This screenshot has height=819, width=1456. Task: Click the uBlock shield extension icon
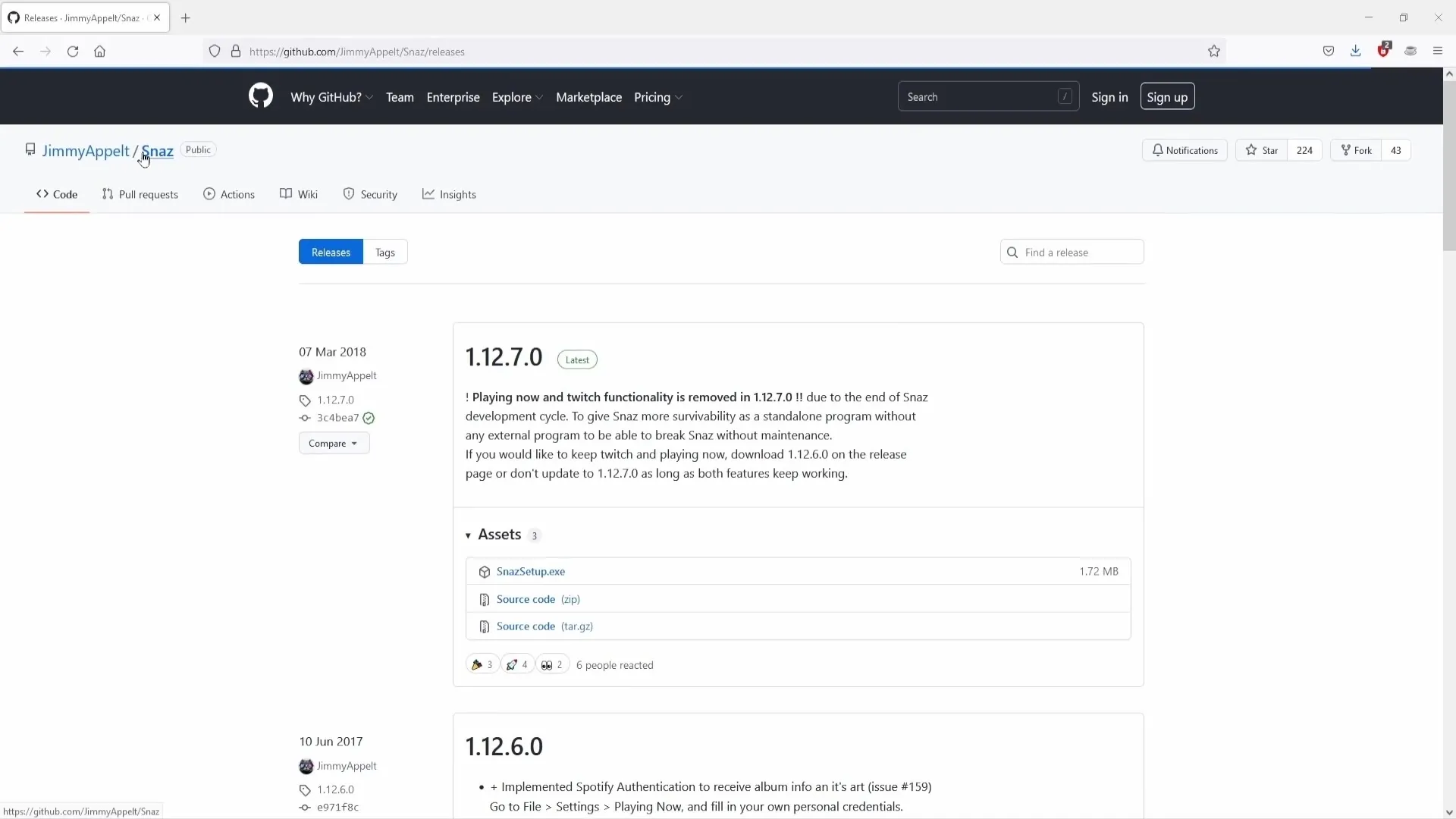[1384, 50]
